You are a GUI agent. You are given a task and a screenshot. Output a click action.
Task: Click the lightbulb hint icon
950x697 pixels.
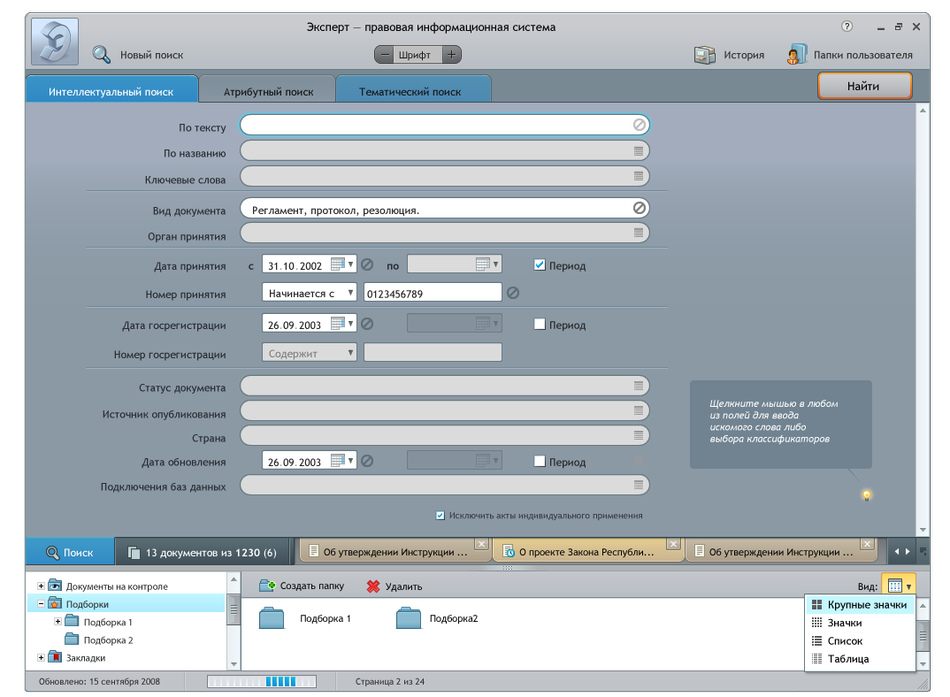(x=867, y=495)
